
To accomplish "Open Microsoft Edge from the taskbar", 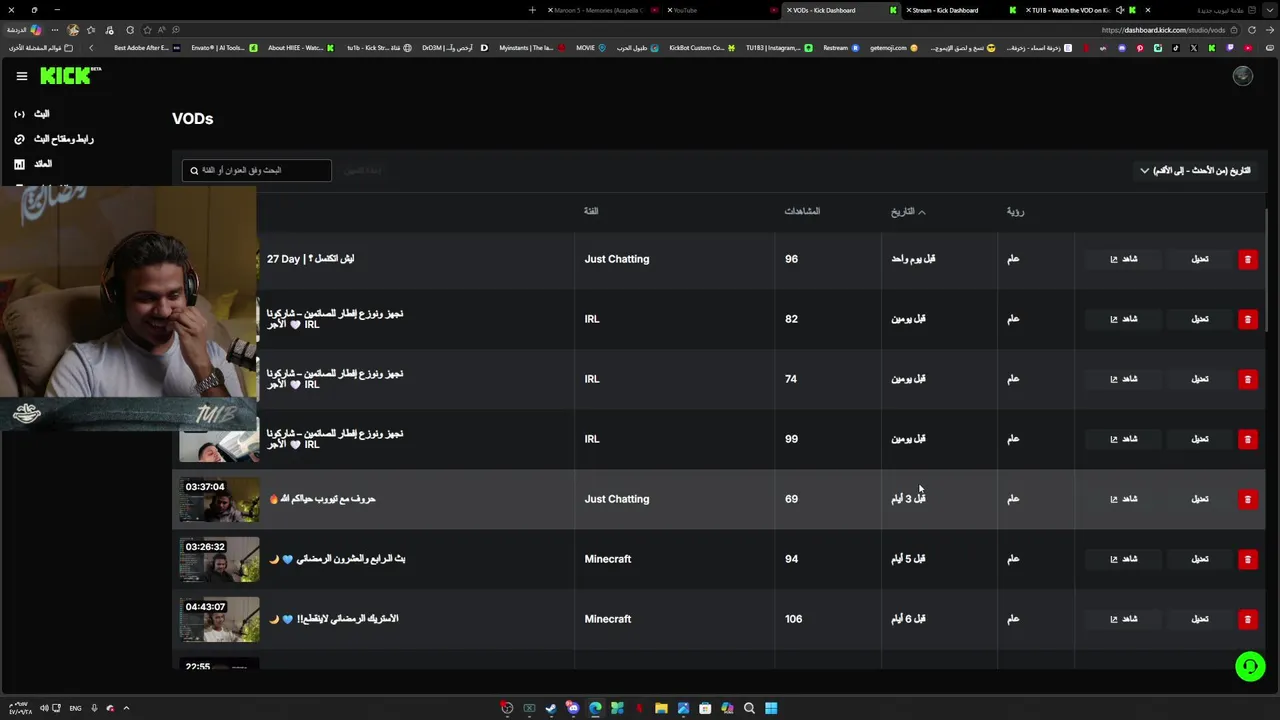I will pyautogui.click(x=595, y=708).
